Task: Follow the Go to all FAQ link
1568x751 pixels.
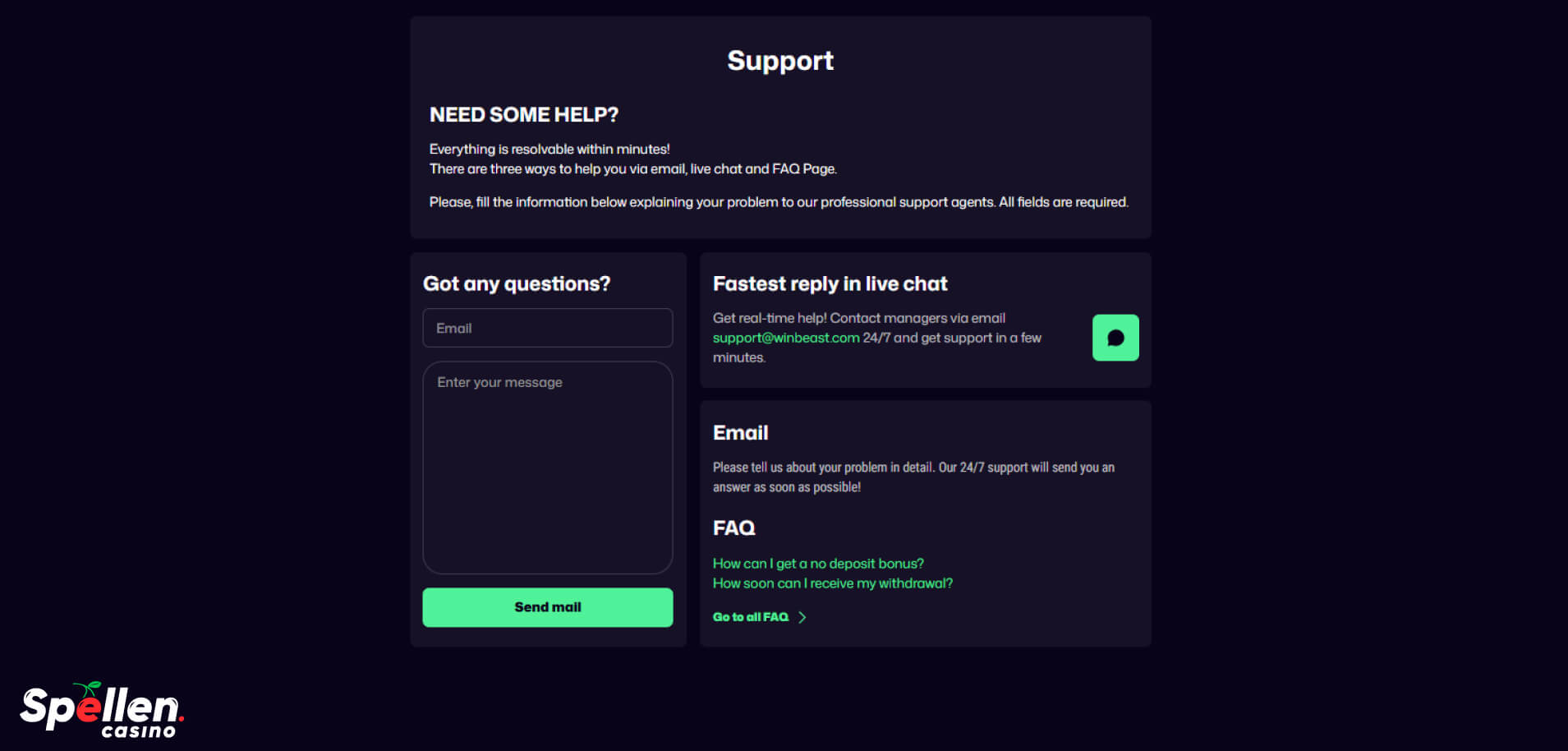Action: [x=750, y=617]
